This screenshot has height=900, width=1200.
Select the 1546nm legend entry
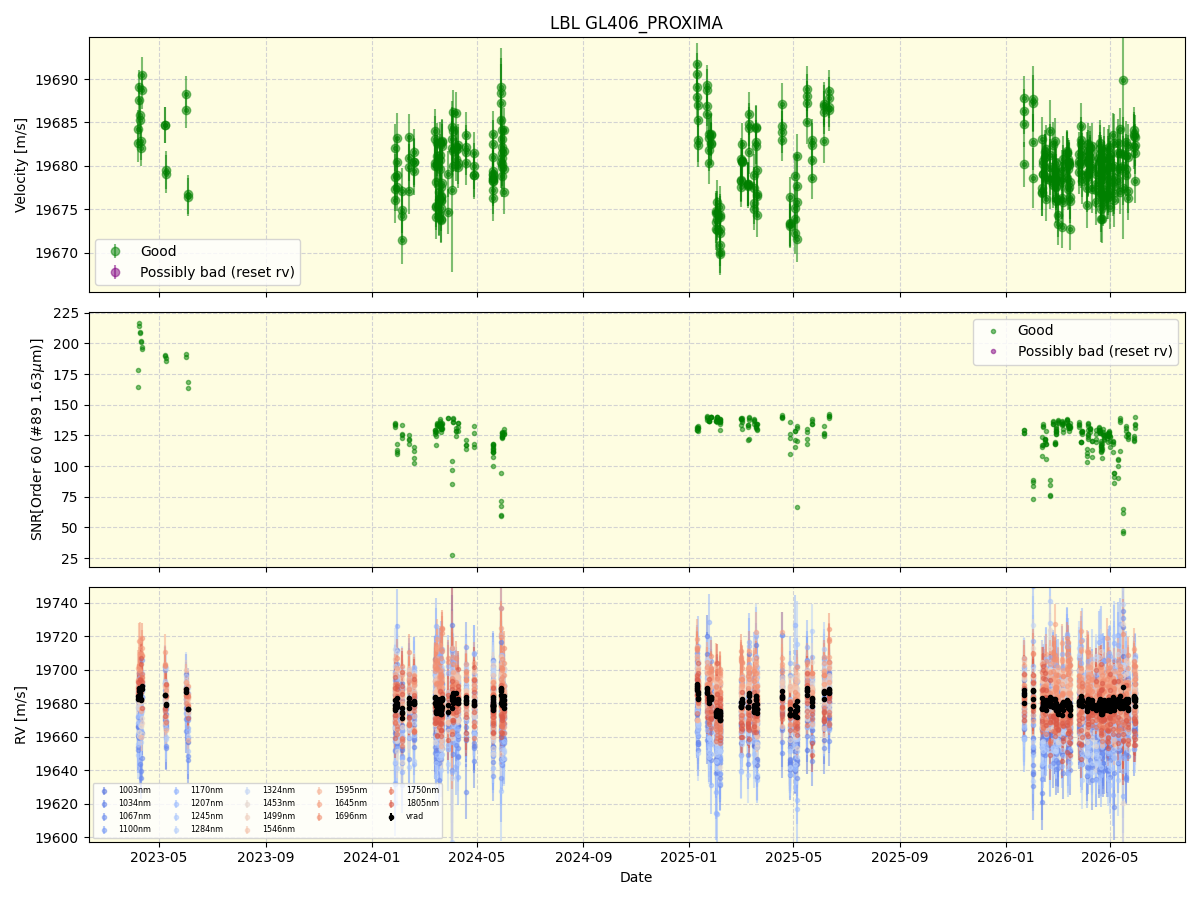pyautogui.click(x=278, y=829)
